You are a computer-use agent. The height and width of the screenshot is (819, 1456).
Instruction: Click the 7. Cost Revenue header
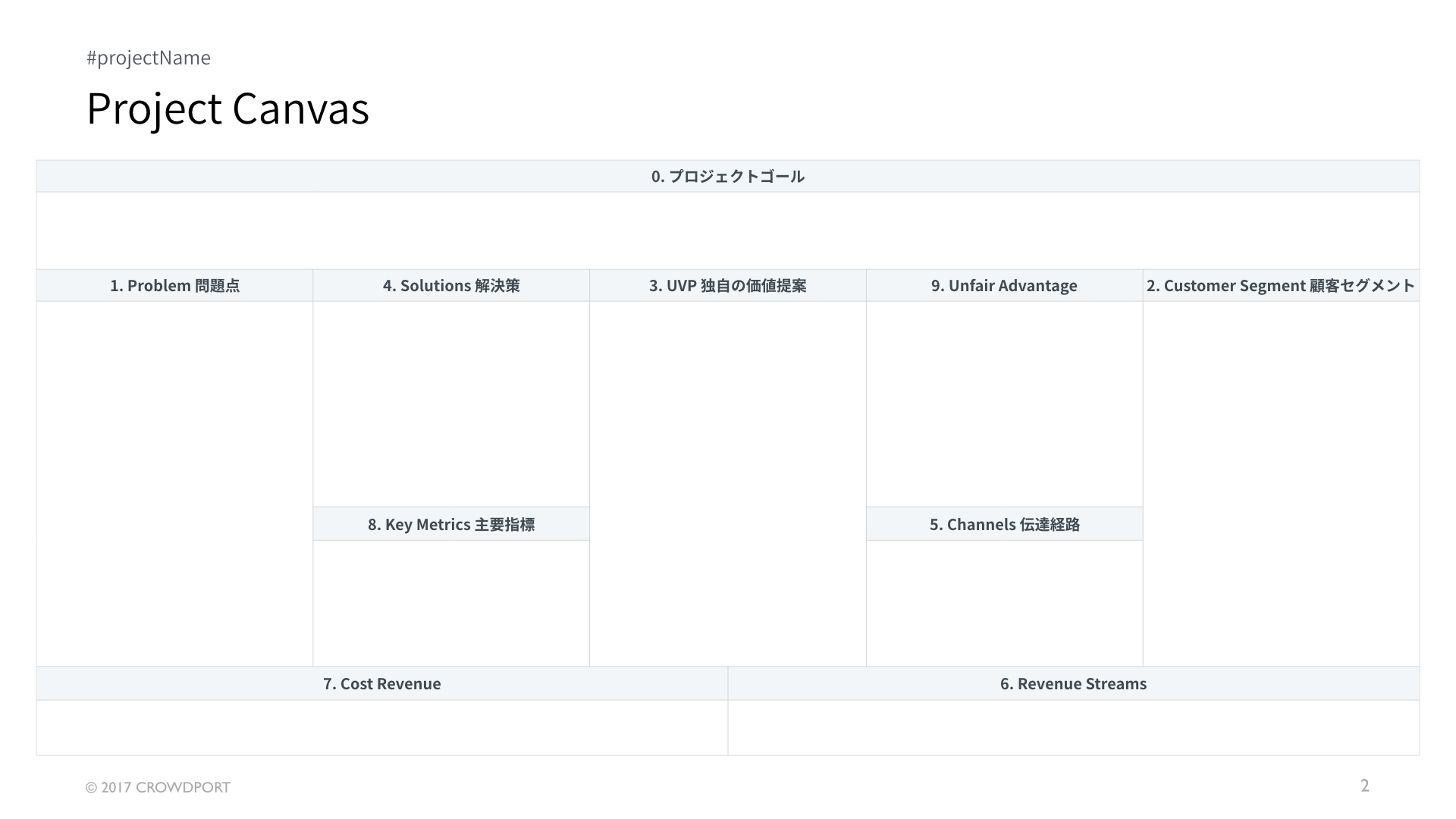coord(382,683)
